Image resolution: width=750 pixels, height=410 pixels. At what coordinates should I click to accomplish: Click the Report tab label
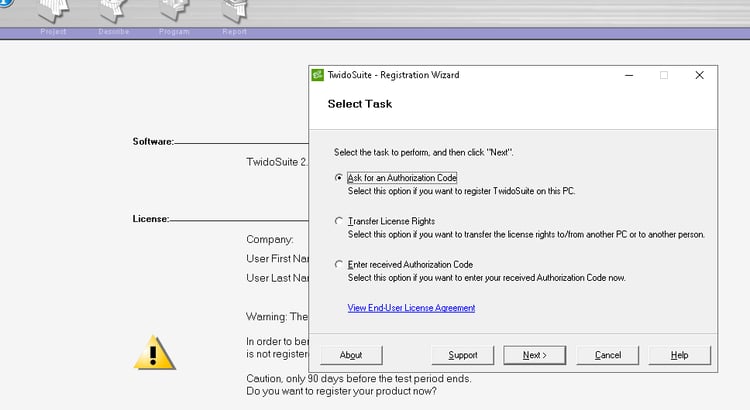(x=234, y=32)
